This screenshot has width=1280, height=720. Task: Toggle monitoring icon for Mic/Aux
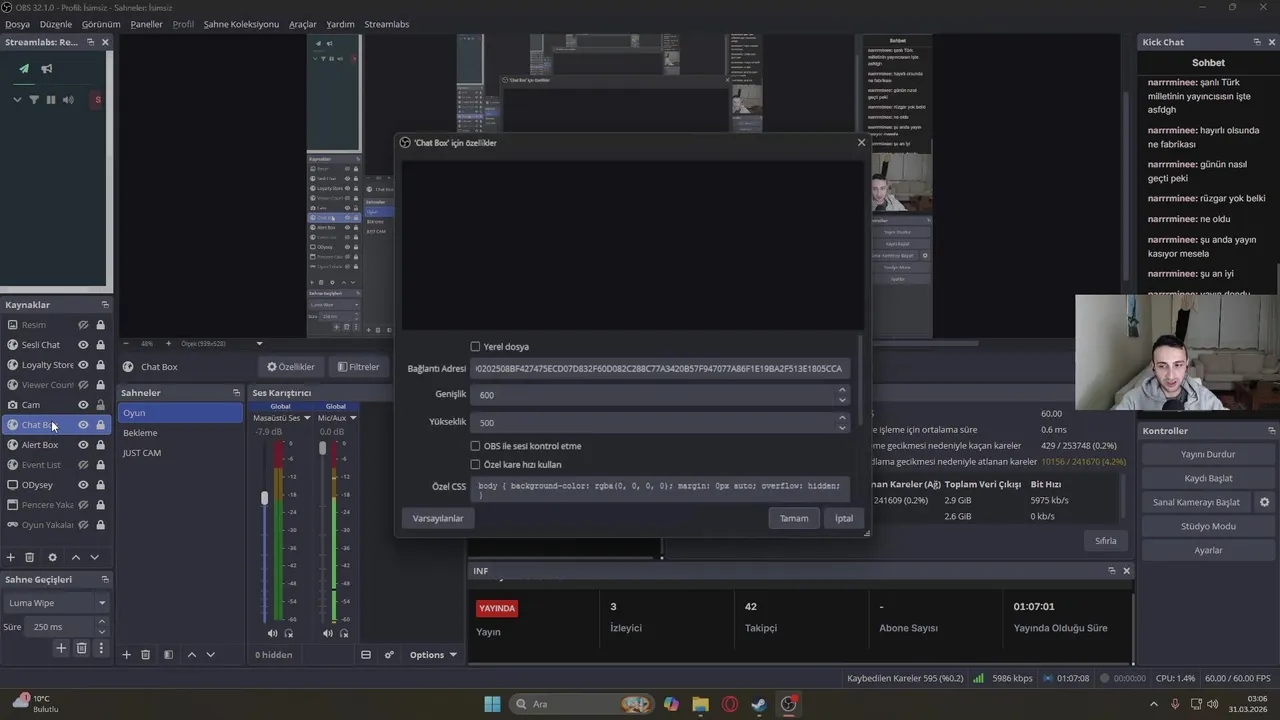coord(344,633)
